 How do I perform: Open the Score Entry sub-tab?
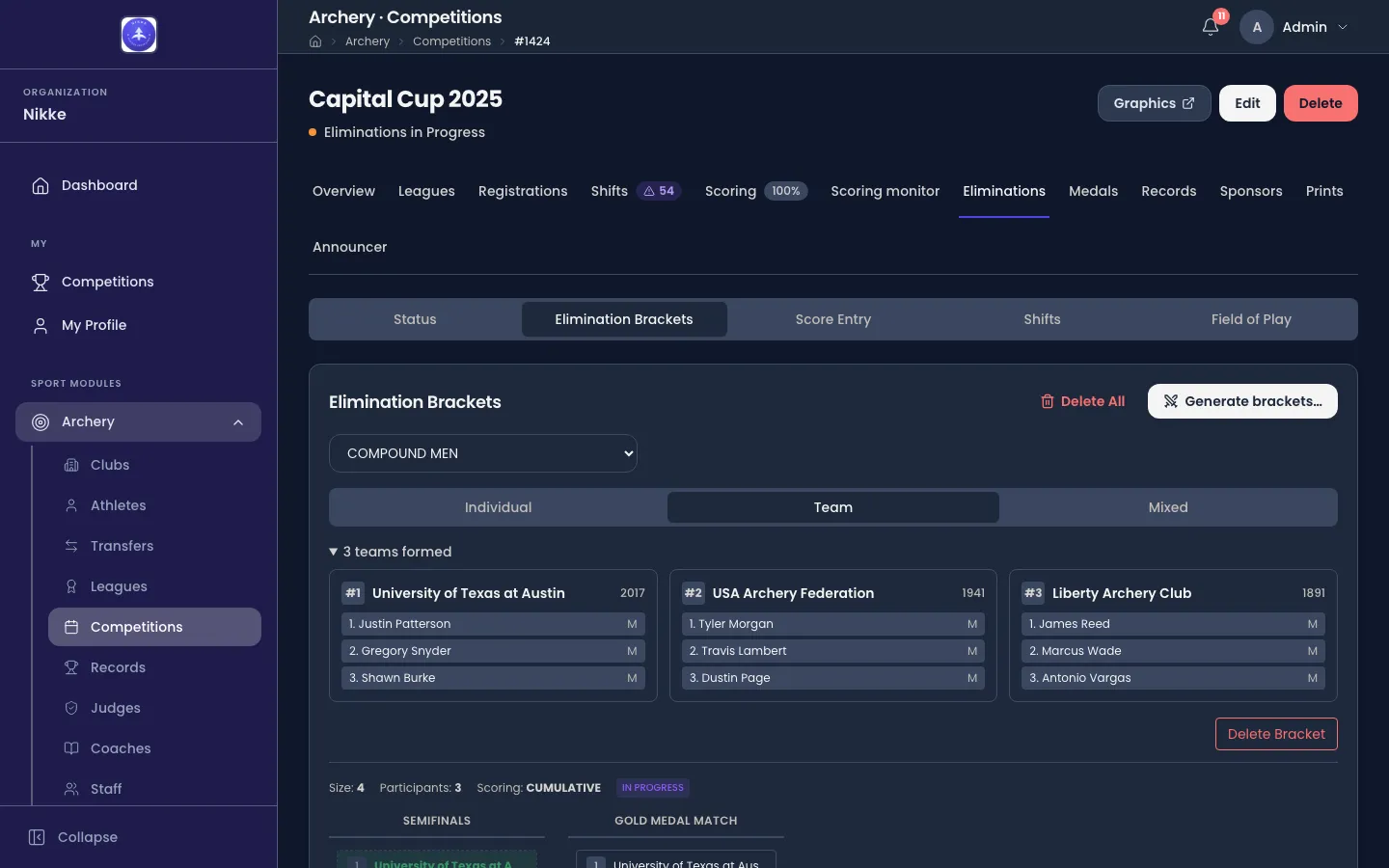coord(833,319)
